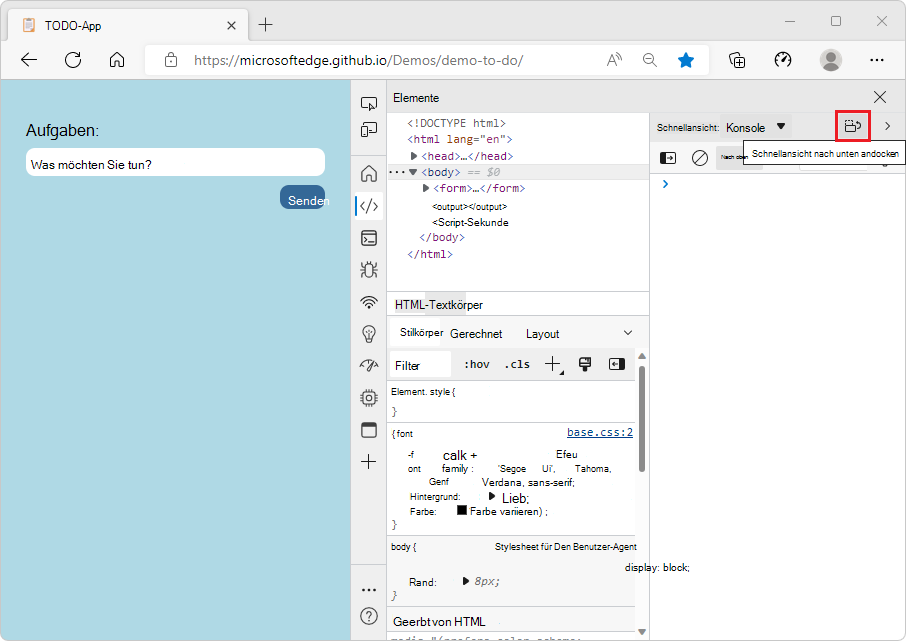
Task: Toggle device emulation icon in DevTools sidebar
Action: (x=369, y=129)
